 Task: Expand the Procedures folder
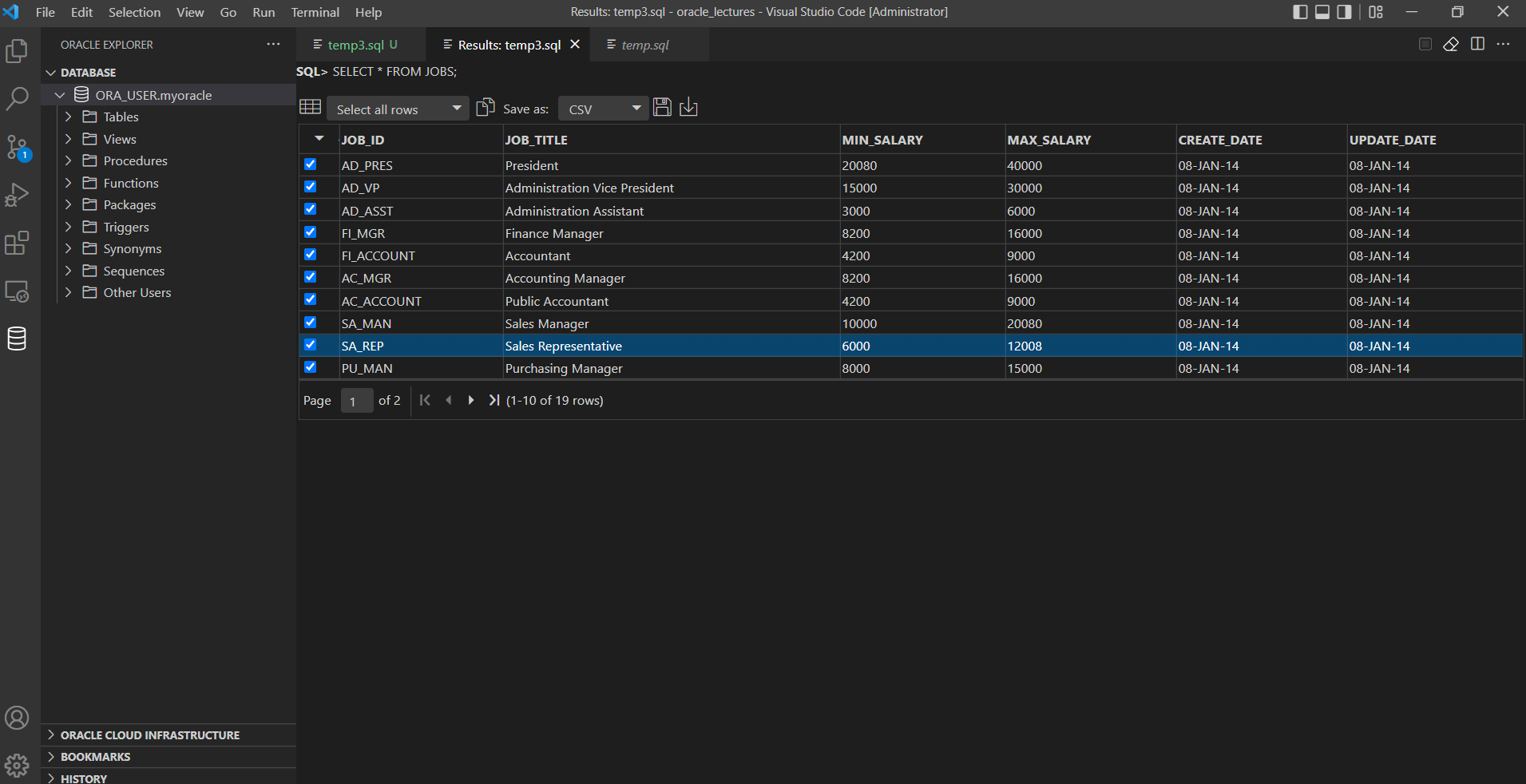[x=68, y=160]
